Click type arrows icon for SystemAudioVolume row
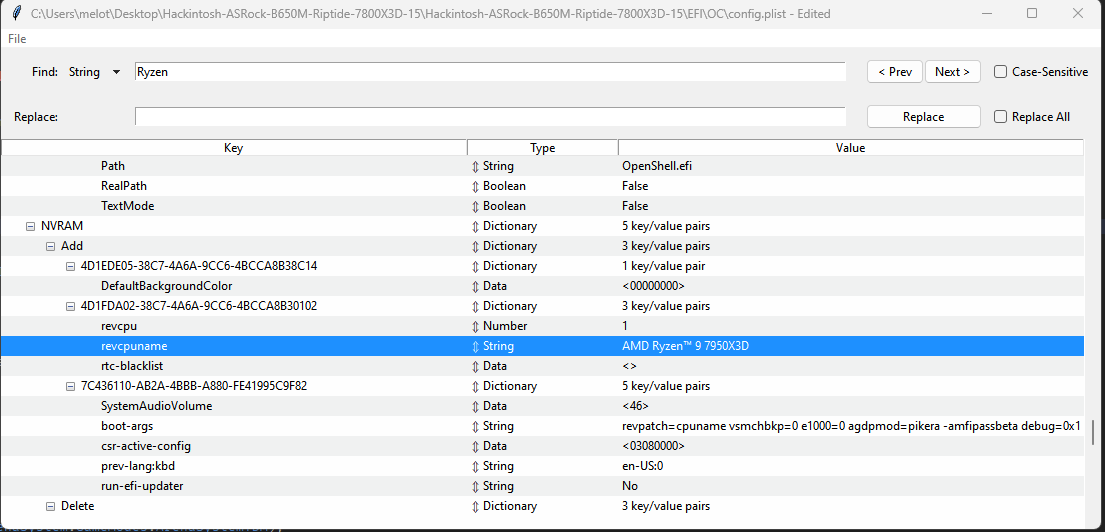1105x532 pixels. click(476, 406)
